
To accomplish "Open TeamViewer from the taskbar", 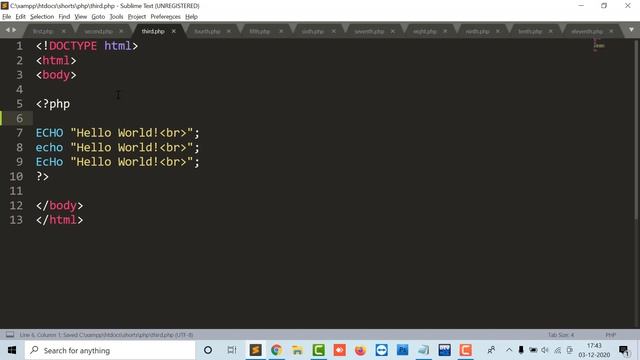I will [x=381, y=350].
